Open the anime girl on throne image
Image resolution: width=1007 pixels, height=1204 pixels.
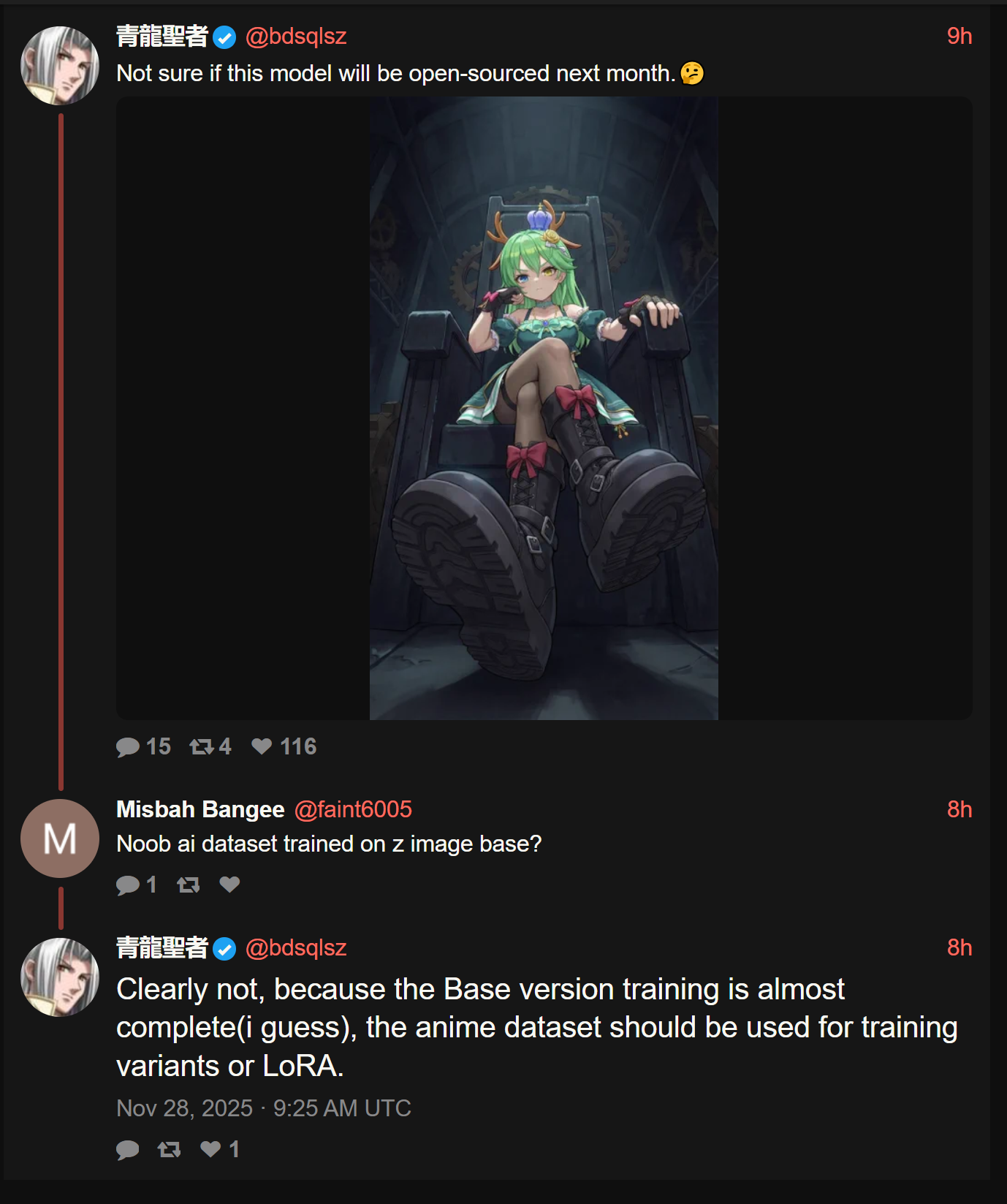[x=544, y=408]
